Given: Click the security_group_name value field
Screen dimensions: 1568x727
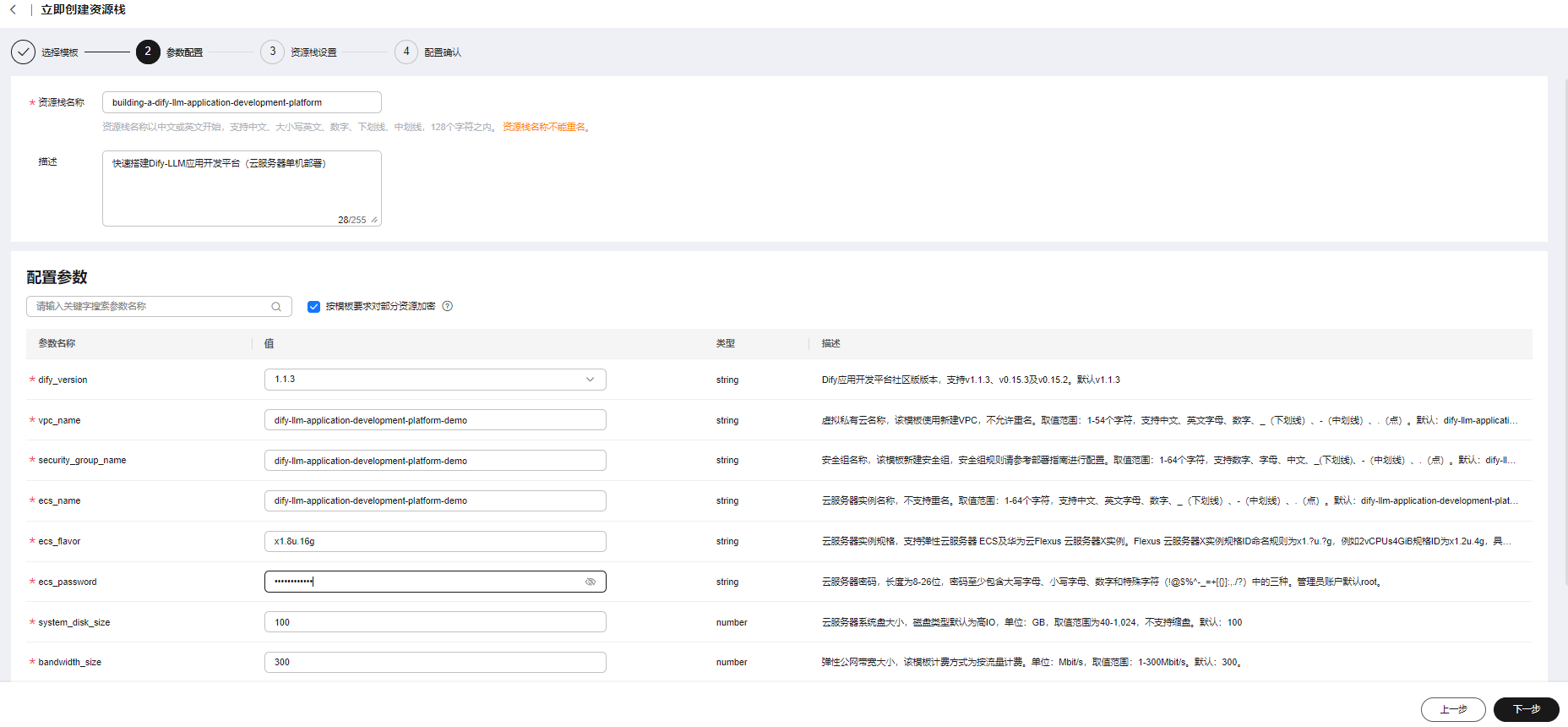Looking at the screenshot, I should coord(435,461).
